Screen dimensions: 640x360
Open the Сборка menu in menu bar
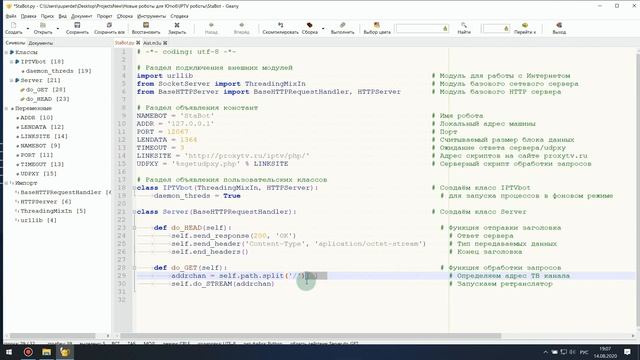pos(124,16)
